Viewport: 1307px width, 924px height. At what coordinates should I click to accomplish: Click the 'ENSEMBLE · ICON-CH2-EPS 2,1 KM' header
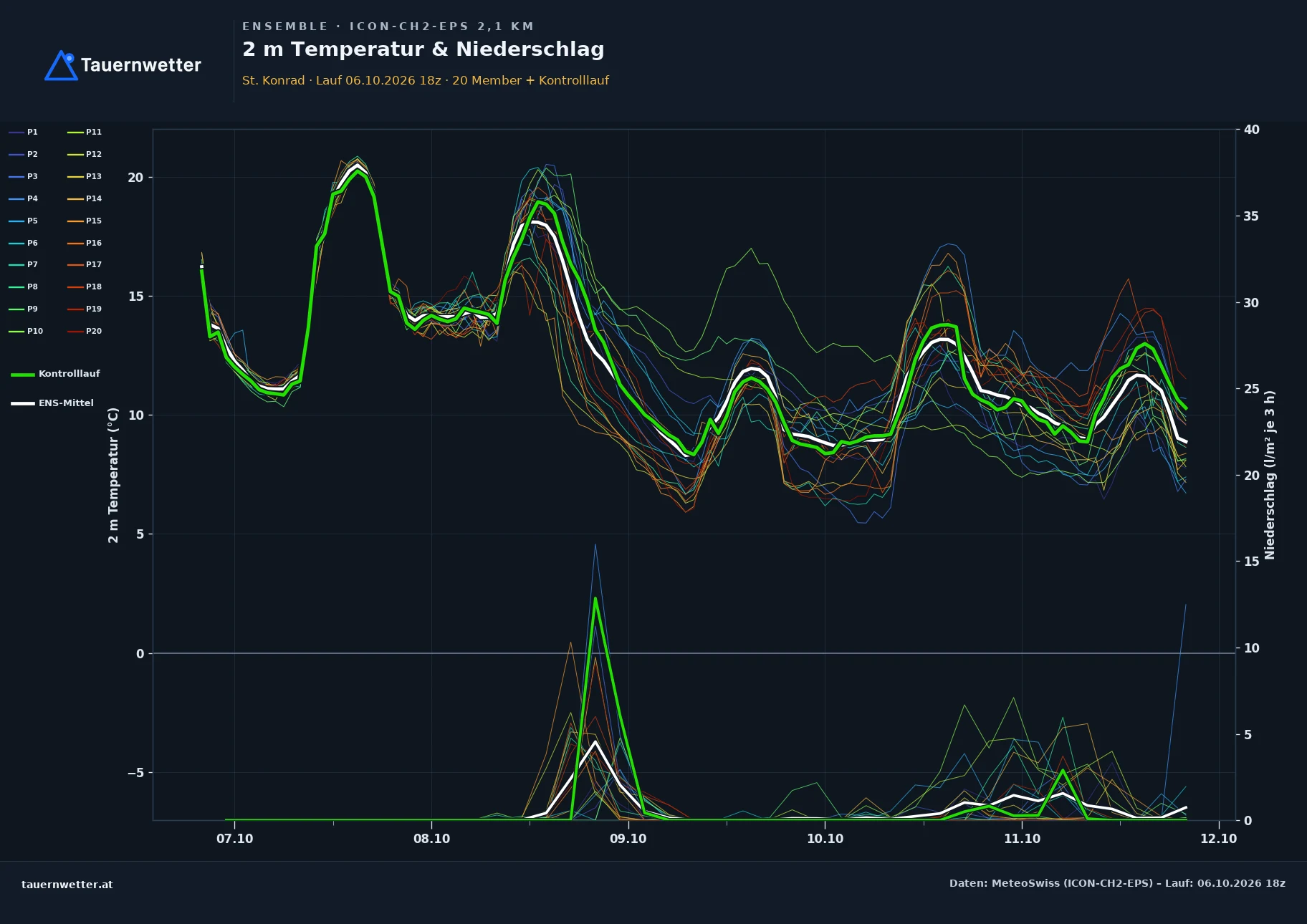pos(388,27)
